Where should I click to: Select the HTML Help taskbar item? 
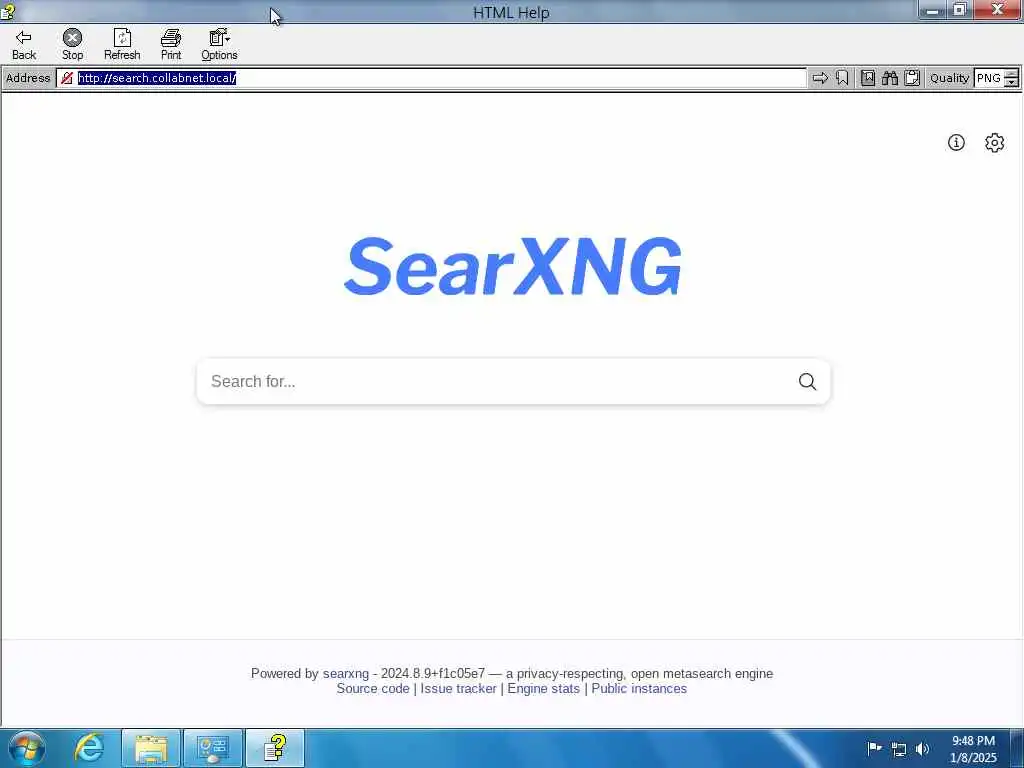(x=275, y=748)
